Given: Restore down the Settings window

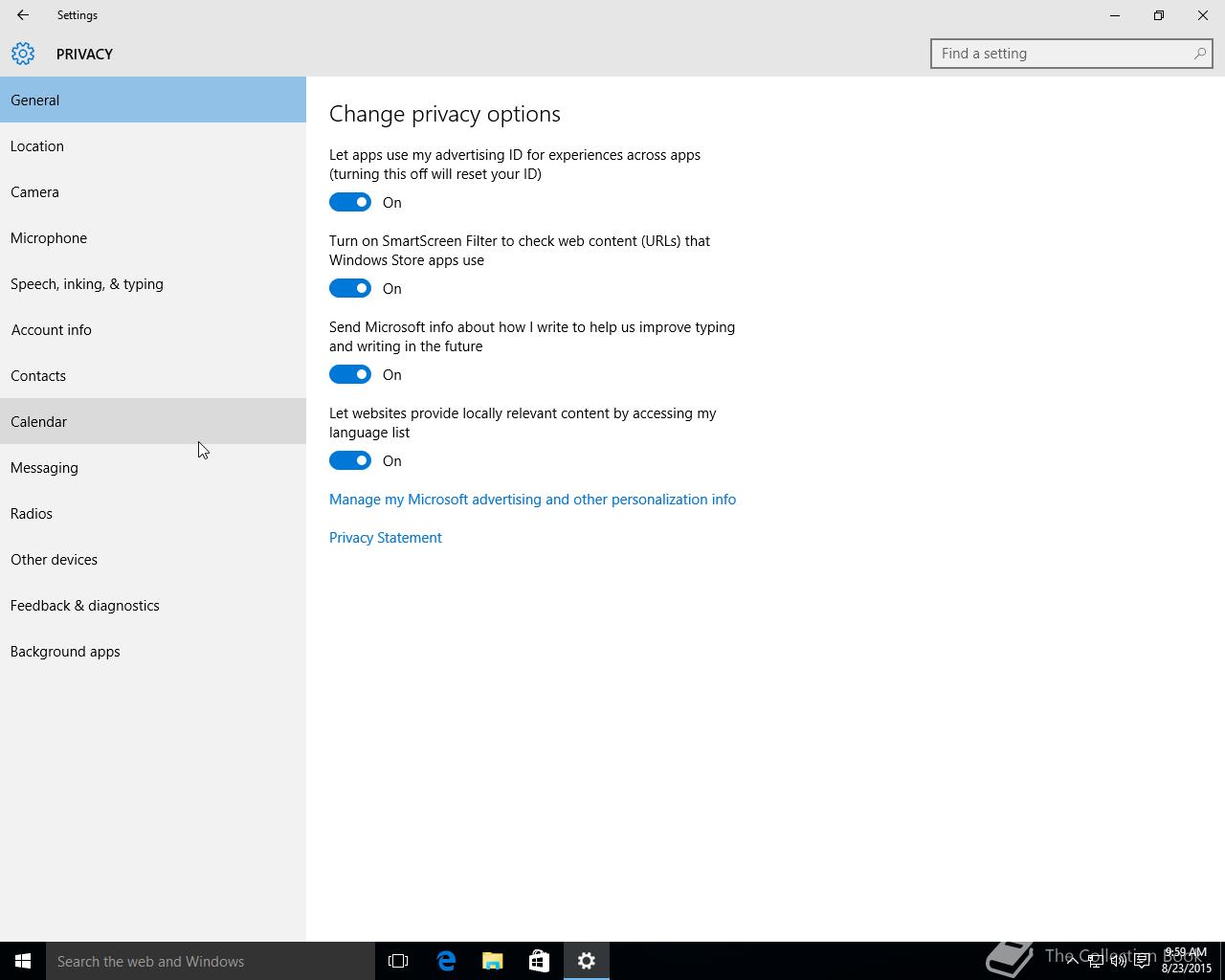Looking at the screenshot, I should click(x=1159, y=15).
